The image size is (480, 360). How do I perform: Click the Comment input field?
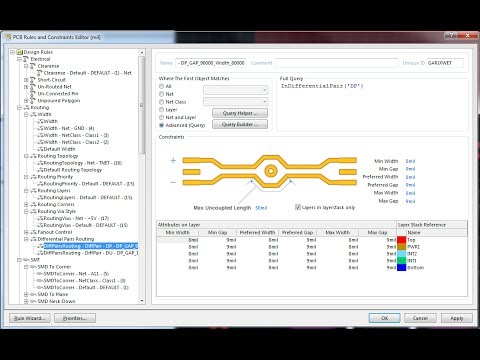336,63
